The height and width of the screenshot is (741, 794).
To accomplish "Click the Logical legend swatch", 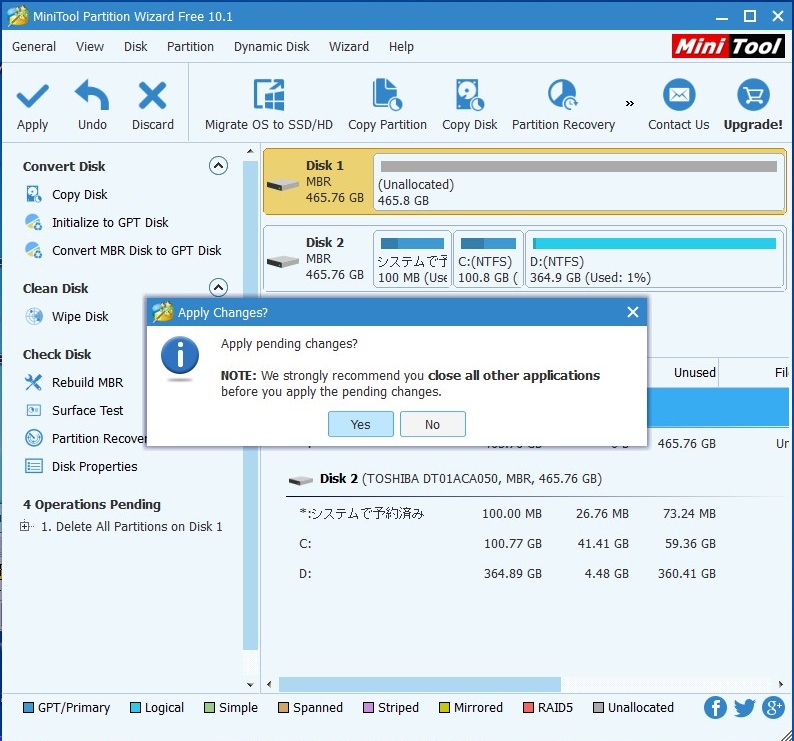I will tap(135, 708).
